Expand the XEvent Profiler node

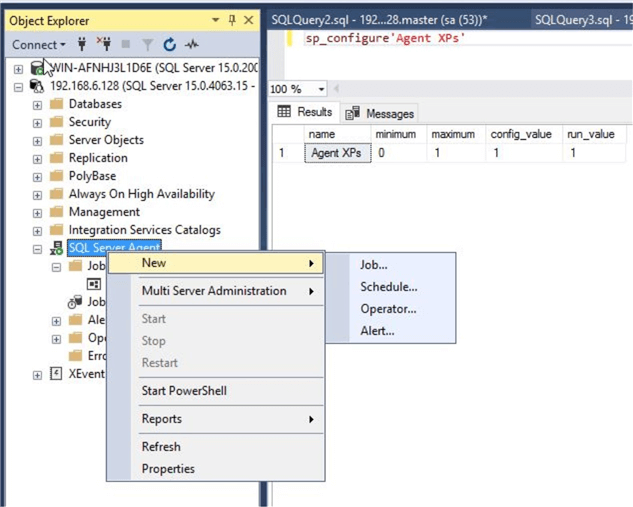click(x=37, y=375)
